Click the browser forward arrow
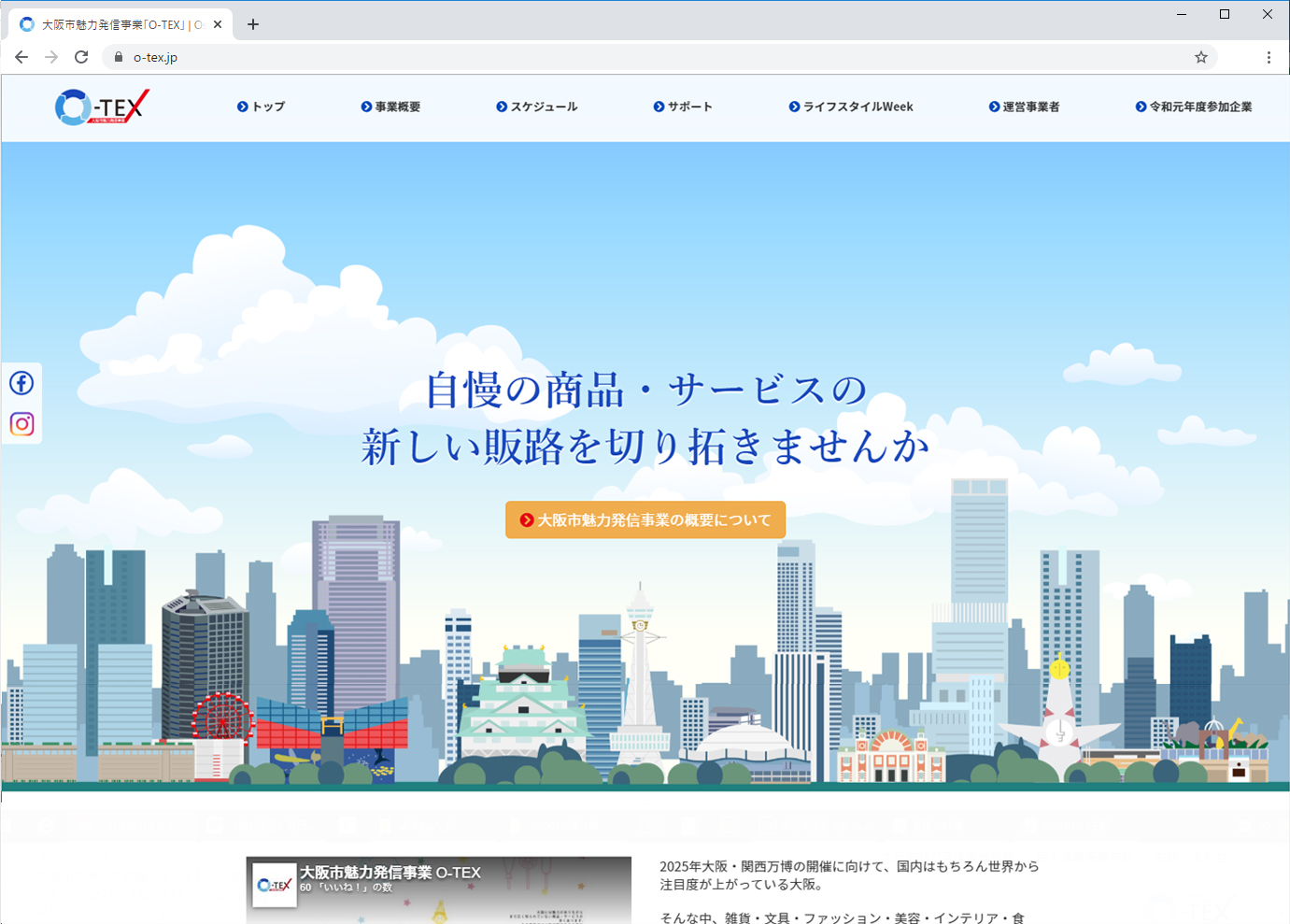This screenshot has width=1290, height=924. 51,57
